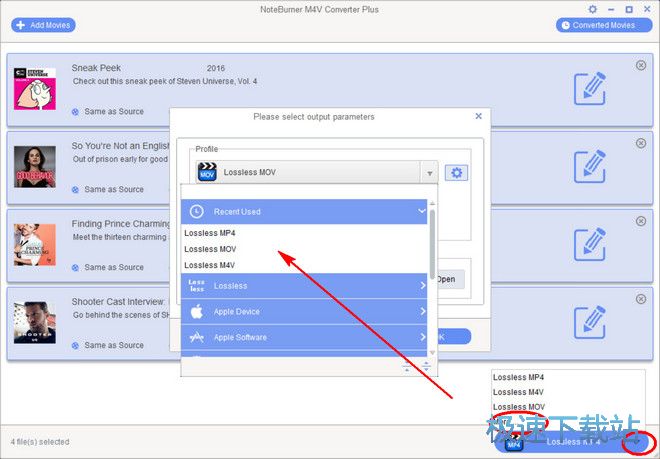Viewport: 660px width, 459px height.
Task: Click Same as Source icon for Finding Prince Charming
Action: (x=75, y=268)
